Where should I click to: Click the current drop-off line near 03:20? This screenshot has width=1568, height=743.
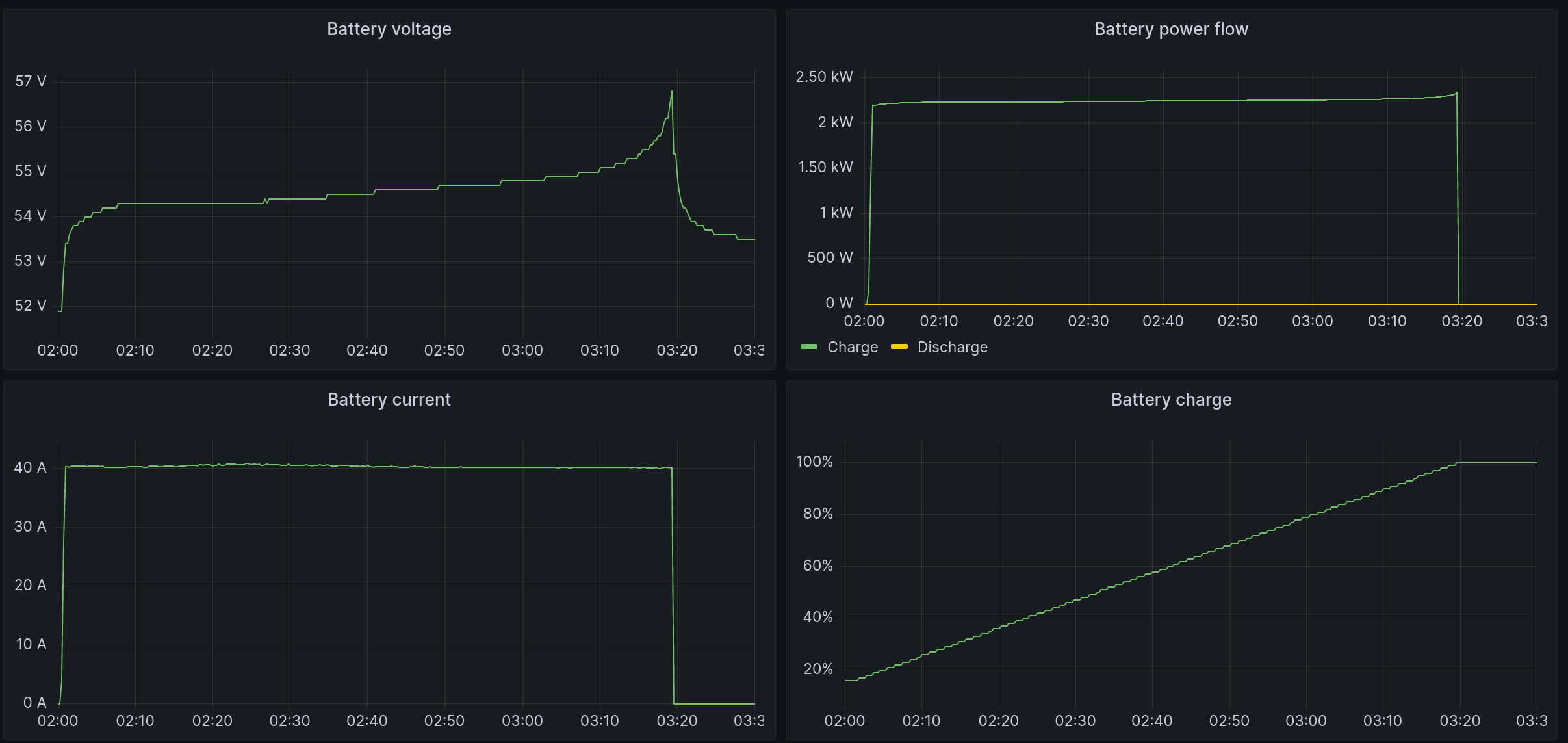[x=673, y=585]
